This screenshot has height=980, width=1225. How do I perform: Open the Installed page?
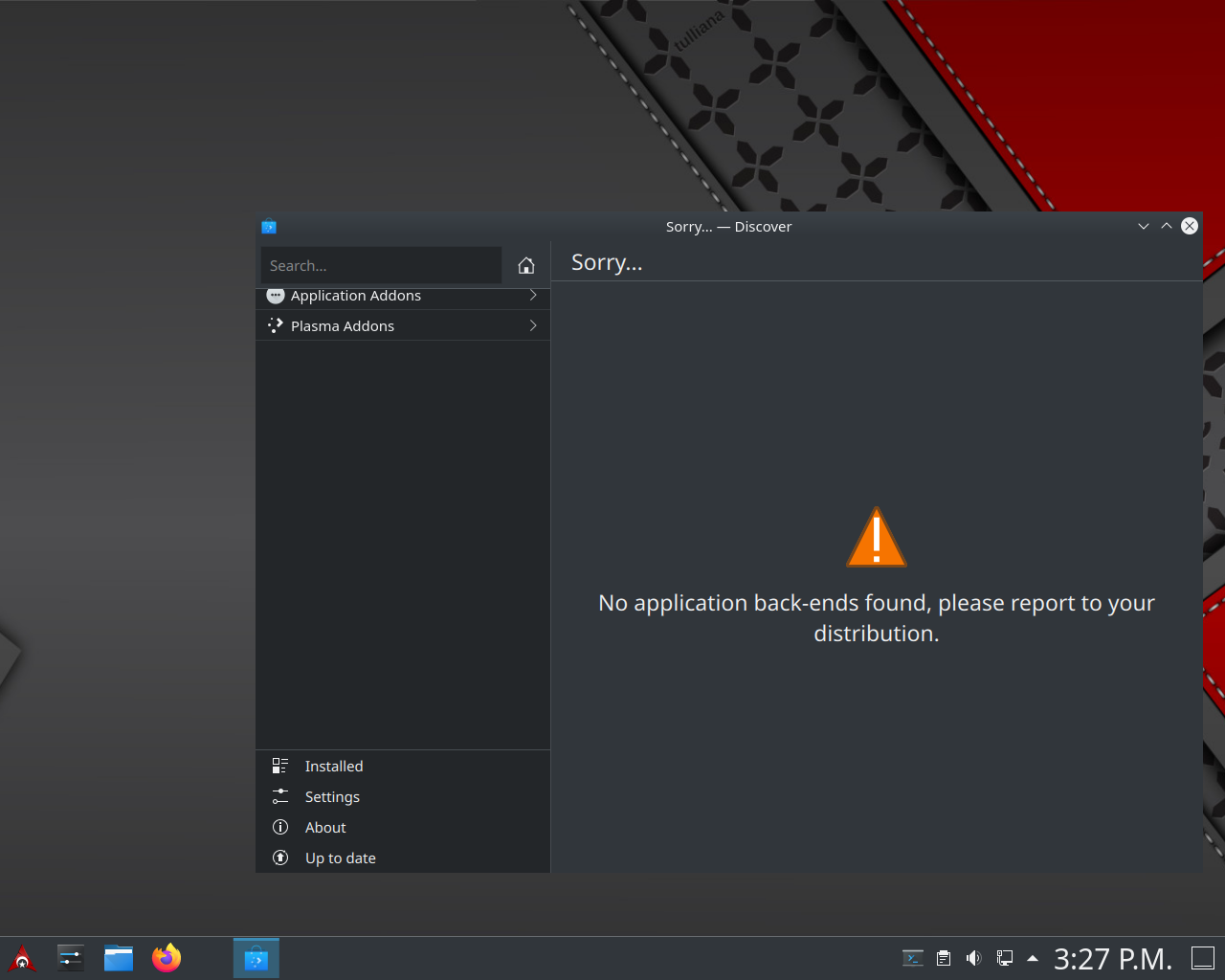point(403,766)
